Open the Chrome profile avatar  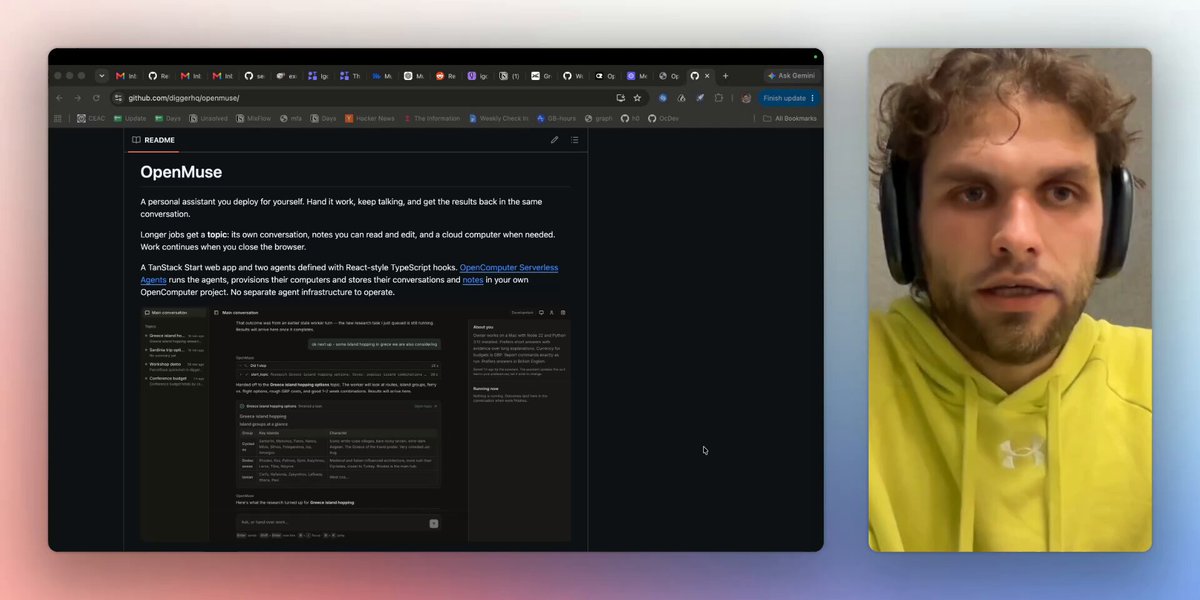pos(746,98)
